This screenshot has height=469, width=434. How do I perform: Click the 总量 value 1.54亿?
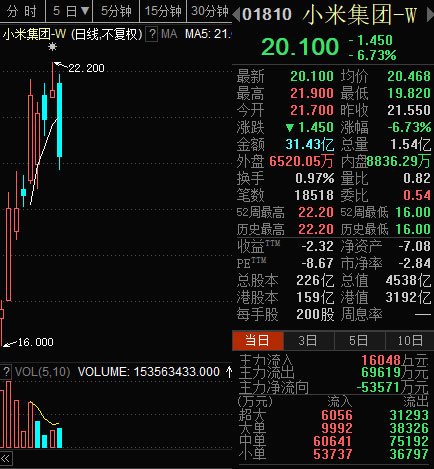pos(411,145)
